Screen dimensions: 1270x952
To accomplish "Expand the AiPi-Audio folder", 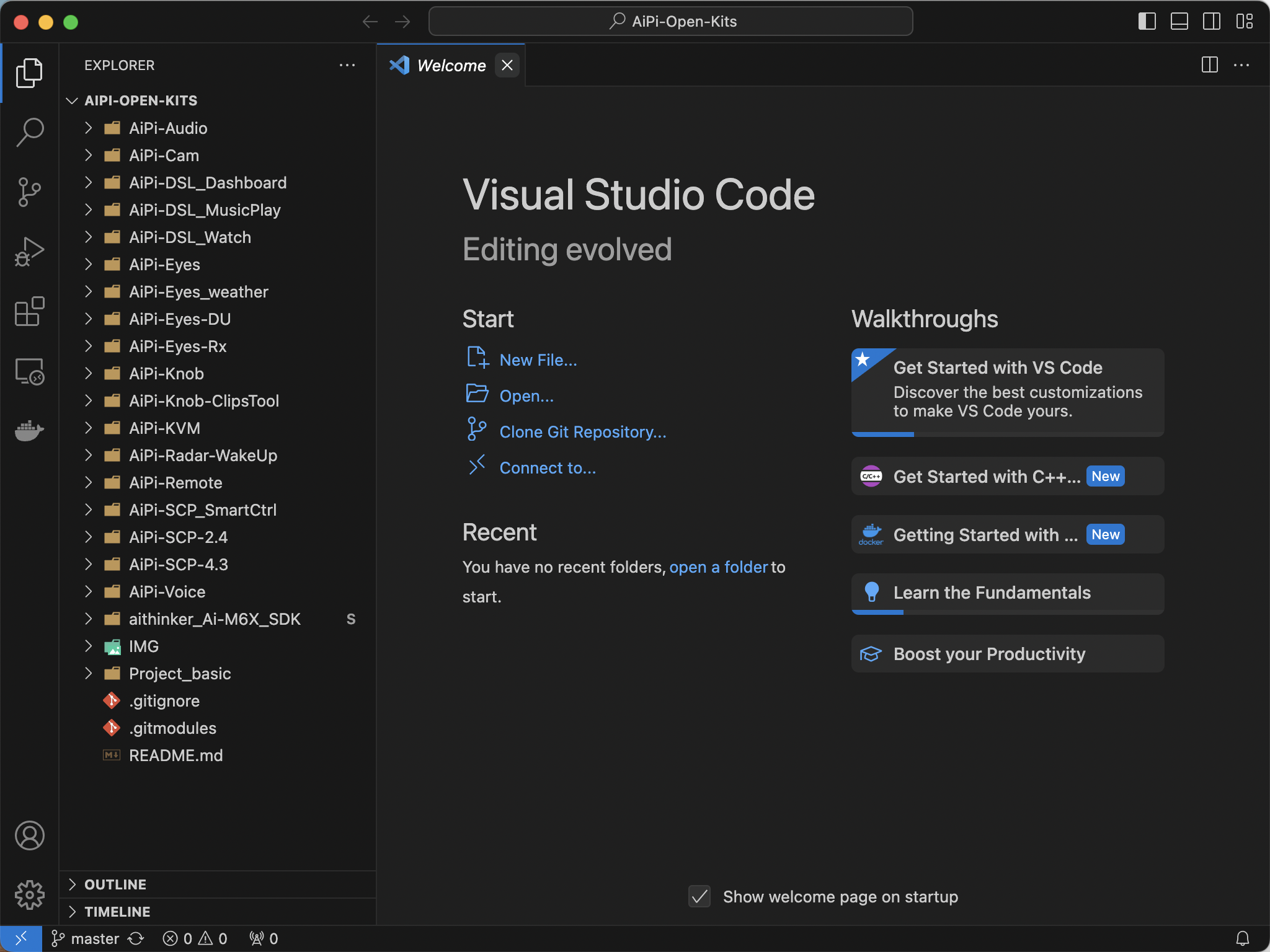I will pos(88,128).
